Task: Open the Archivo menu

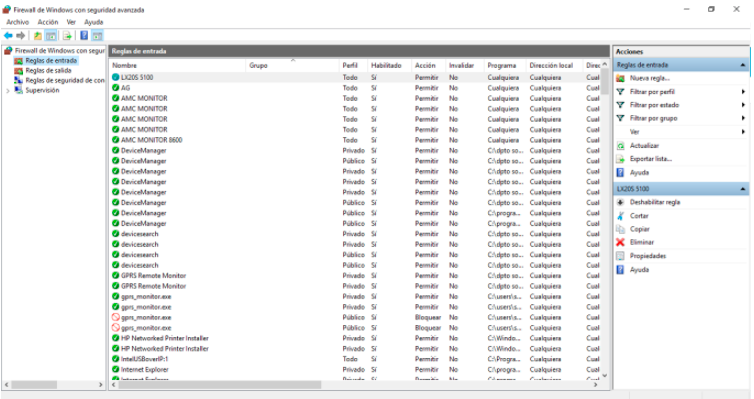Action: pos(18,22)
